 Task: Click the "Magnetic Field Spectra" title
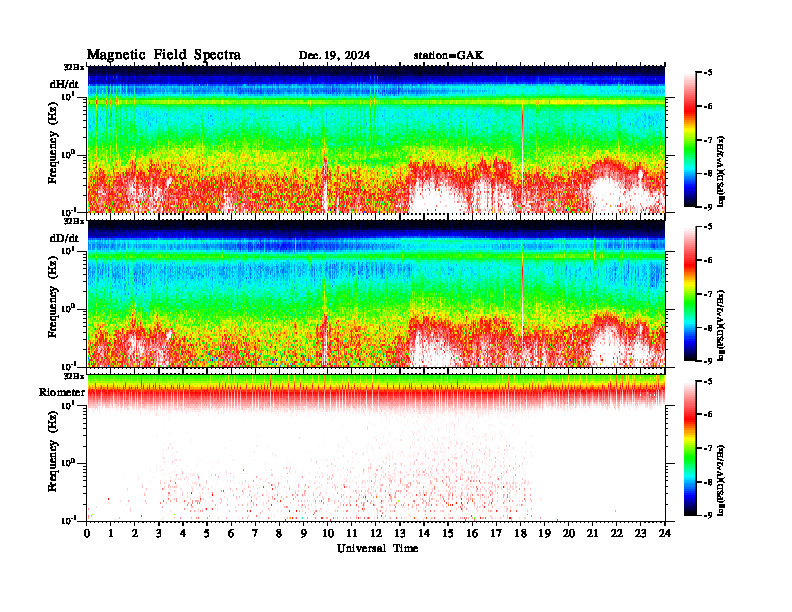pos(164,55)
